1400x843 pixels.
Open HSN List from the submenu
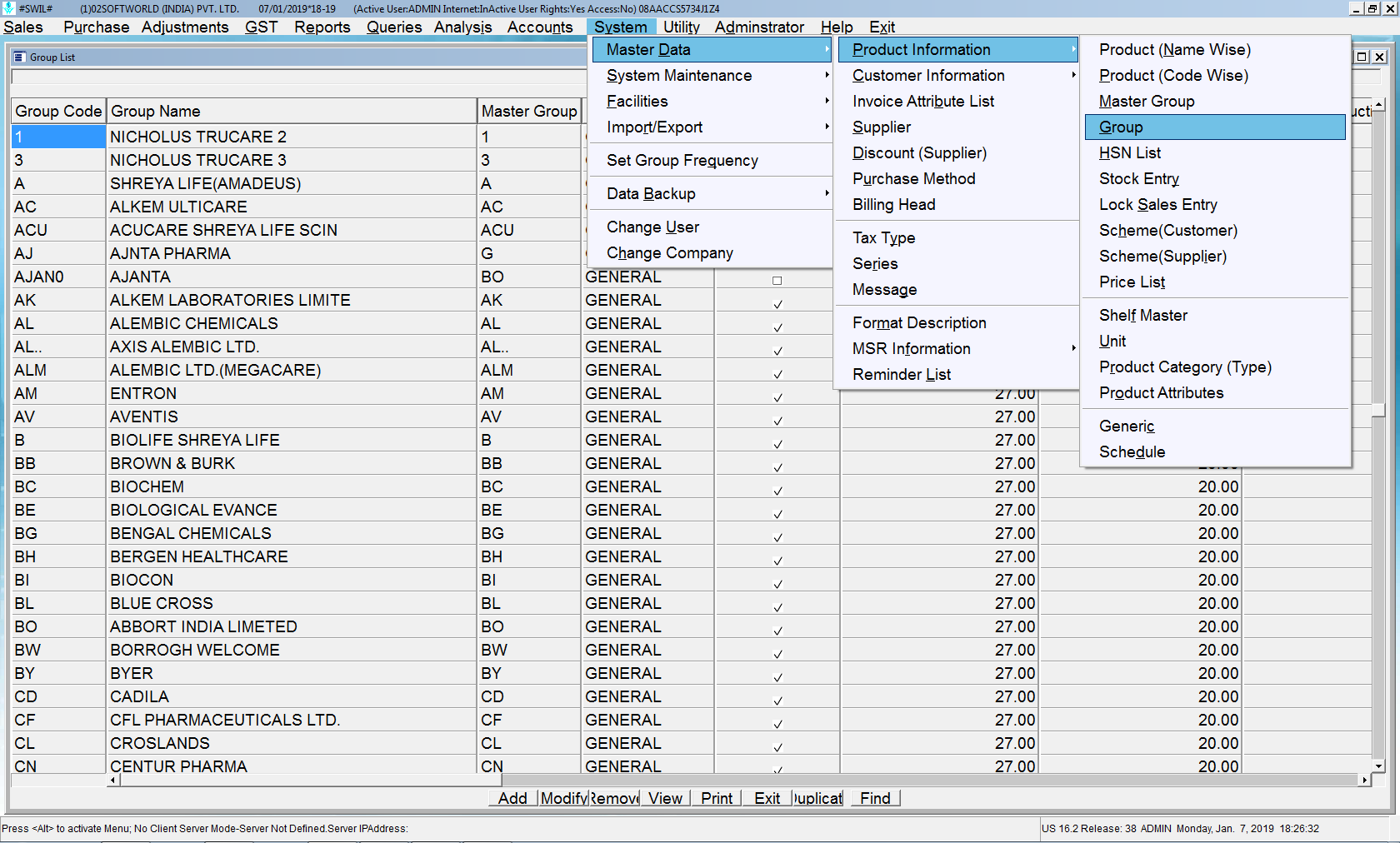tap(1215, 153)
